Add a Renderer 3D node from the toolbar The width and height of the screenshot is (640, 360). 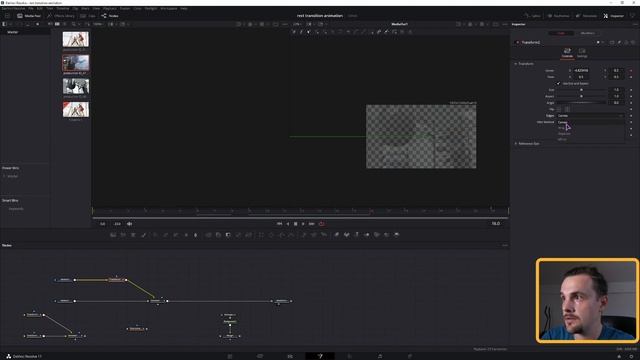(x=397, y=235)
